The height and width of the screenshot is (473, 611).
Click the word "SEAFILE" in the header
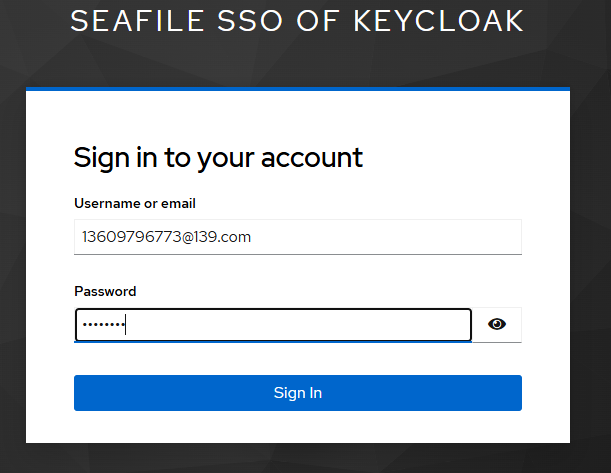pos(137,21)
